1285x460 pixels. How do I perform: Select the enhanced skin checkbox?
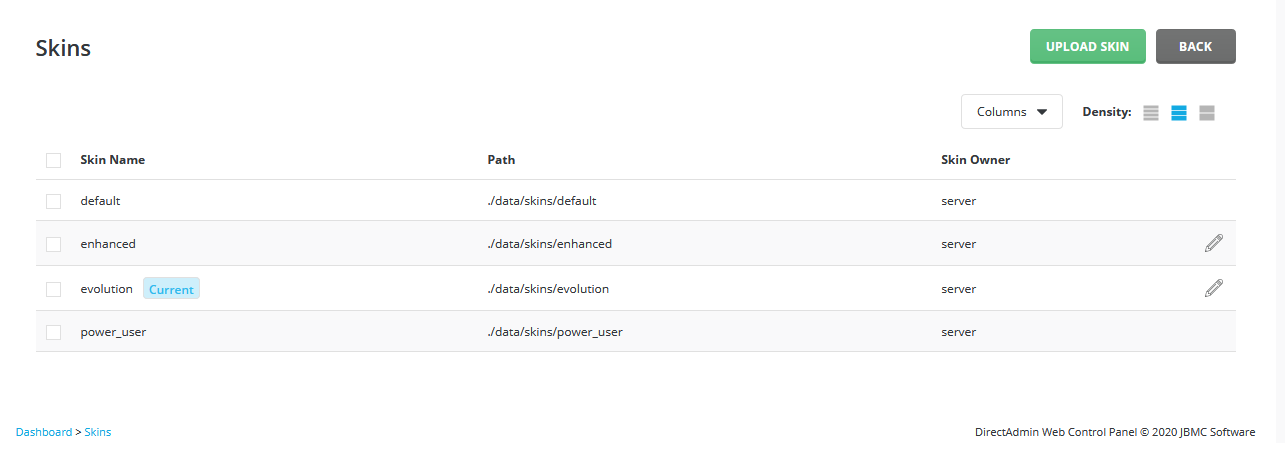[x=54, y=244]
